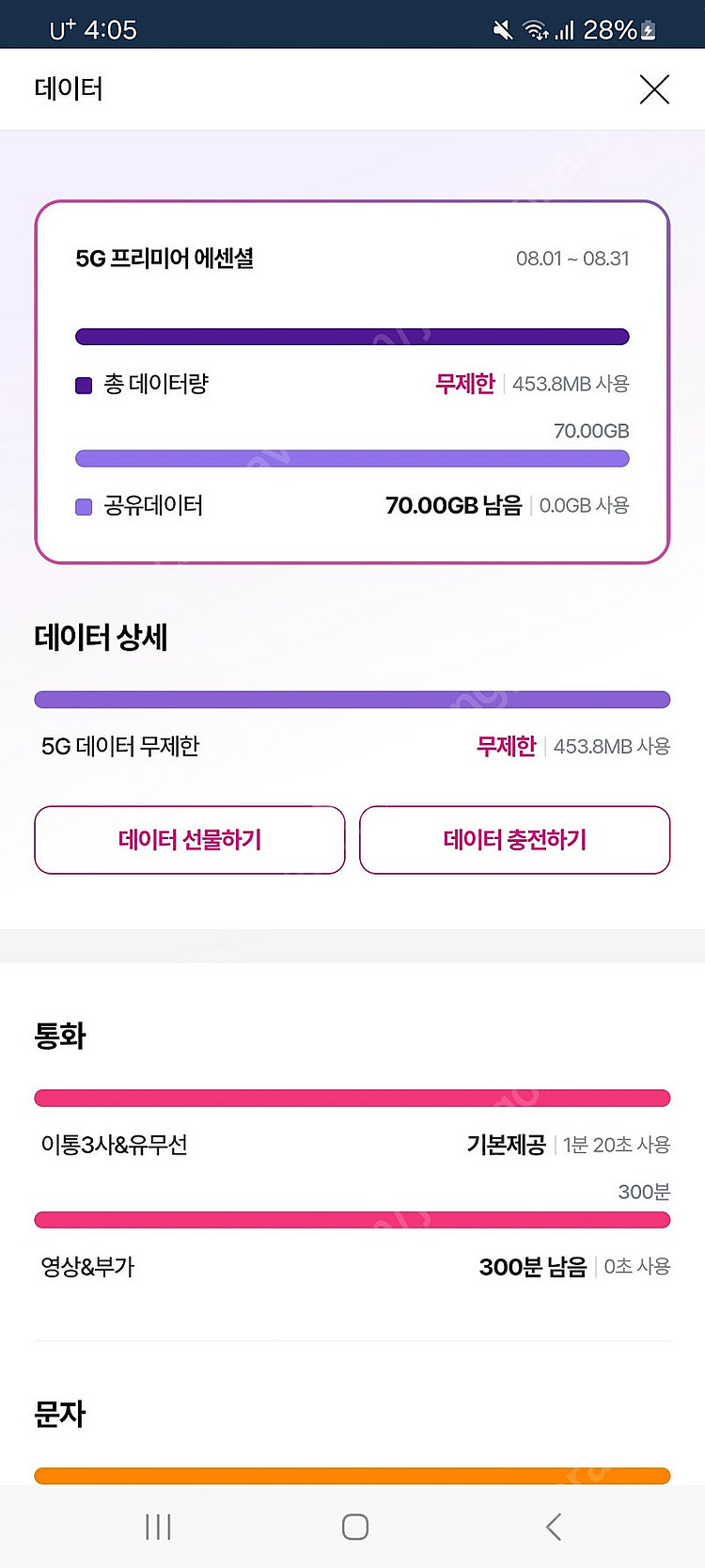The image size is (705, 1568).
Task: Tap the Wi-Fi status bar icon
Action: click(536, 30)
